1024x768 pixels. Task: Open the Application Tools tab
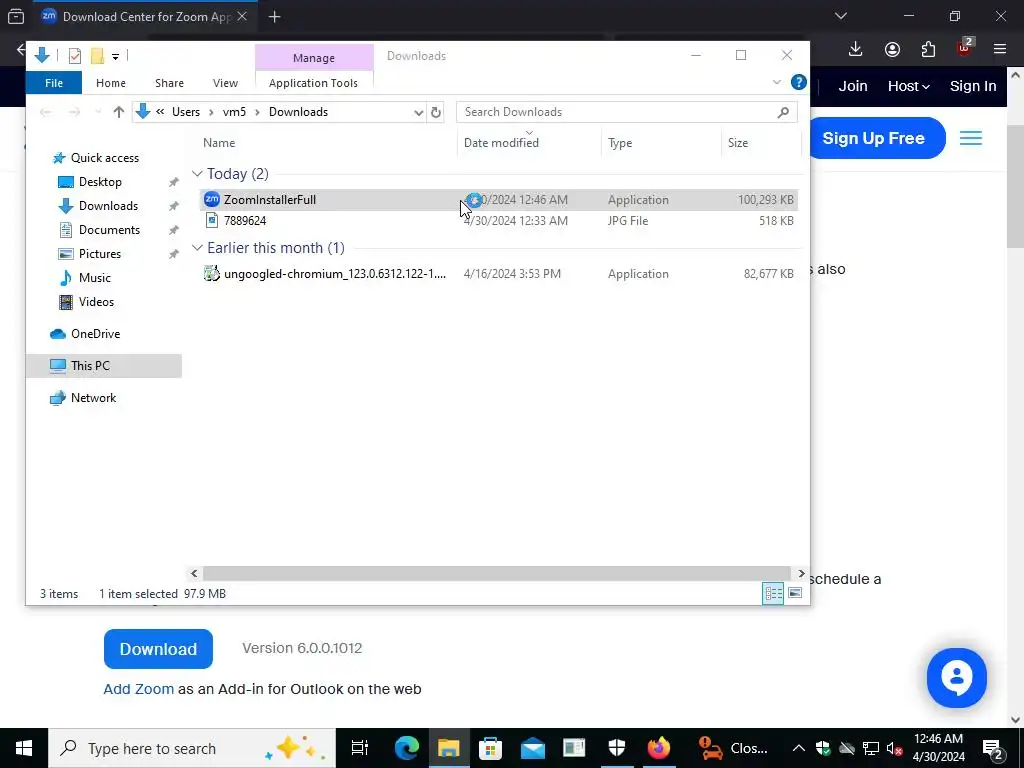click(x=313, y=83)
